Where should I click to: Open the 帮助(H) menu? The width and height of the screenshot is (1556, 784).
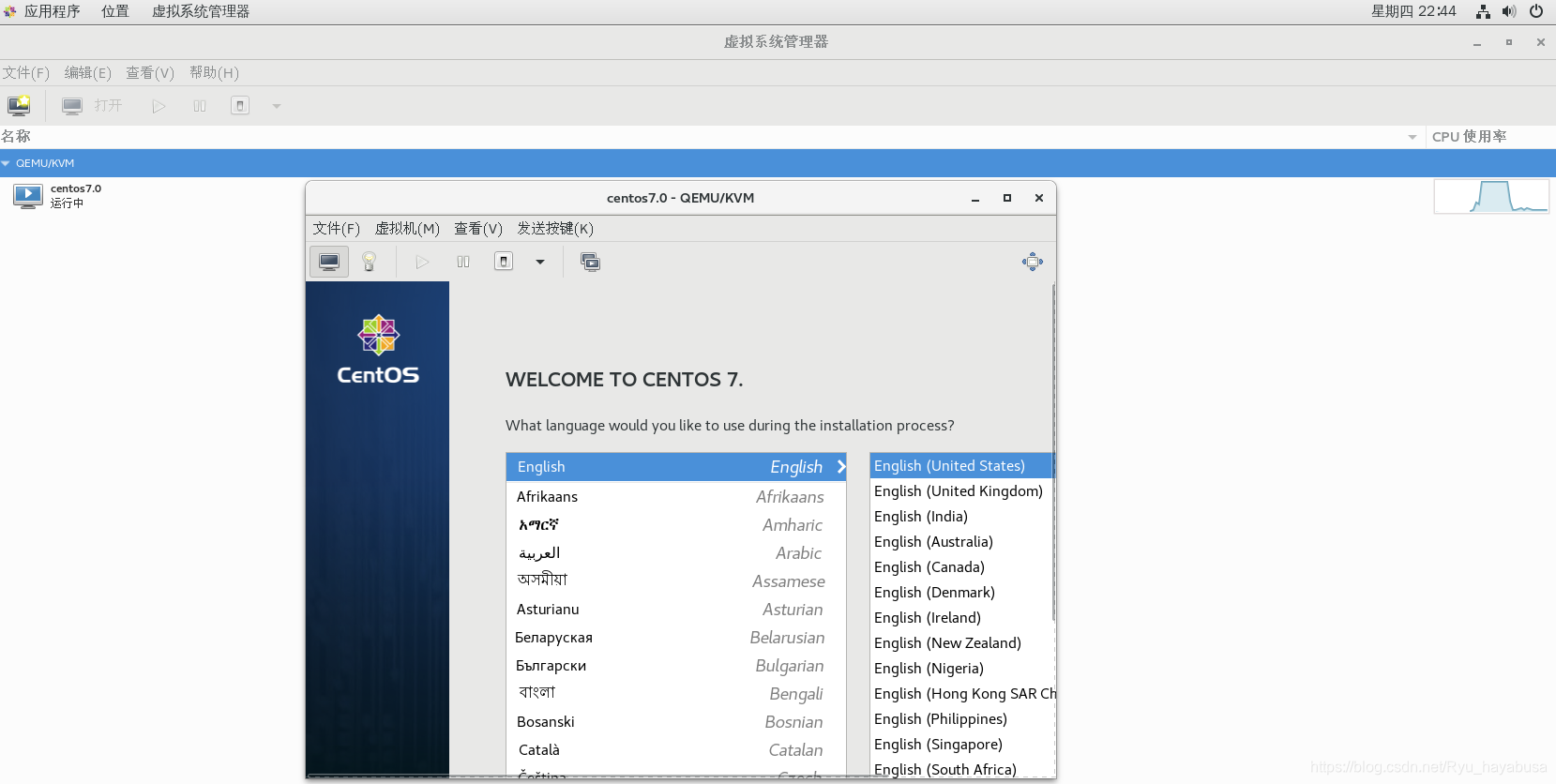tap(214, 72)
